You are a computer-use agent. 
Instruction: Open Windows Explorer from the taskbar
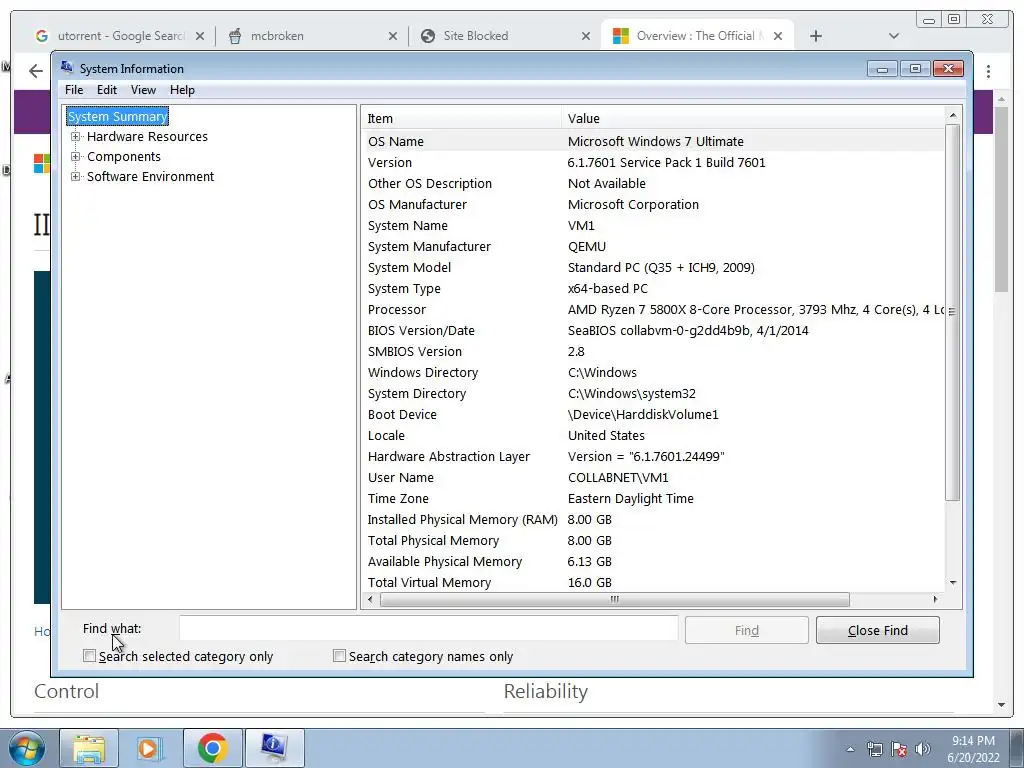[89, 748]
